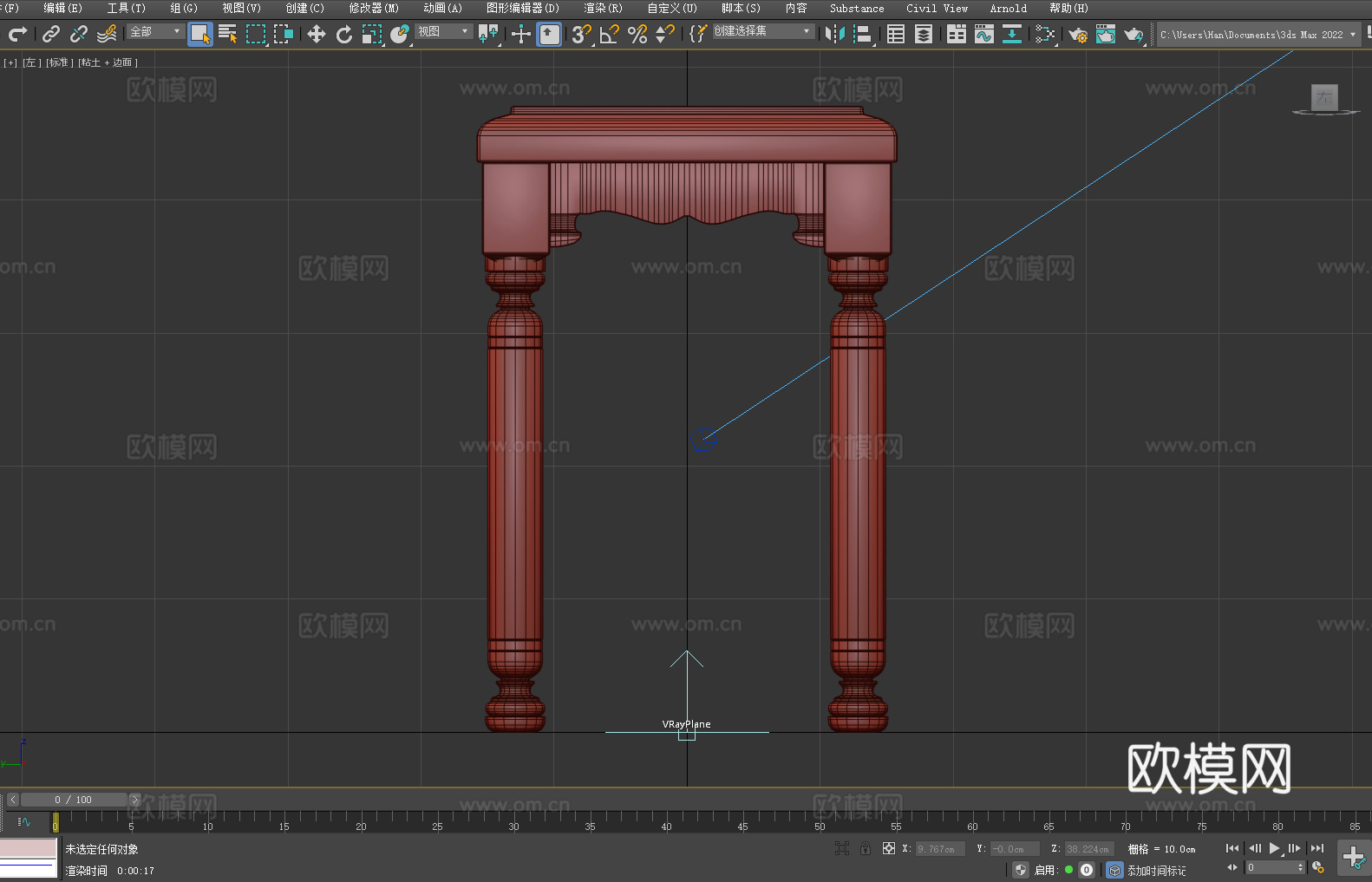
Task: Click the Mirror tool
Action: pos(835,34)
